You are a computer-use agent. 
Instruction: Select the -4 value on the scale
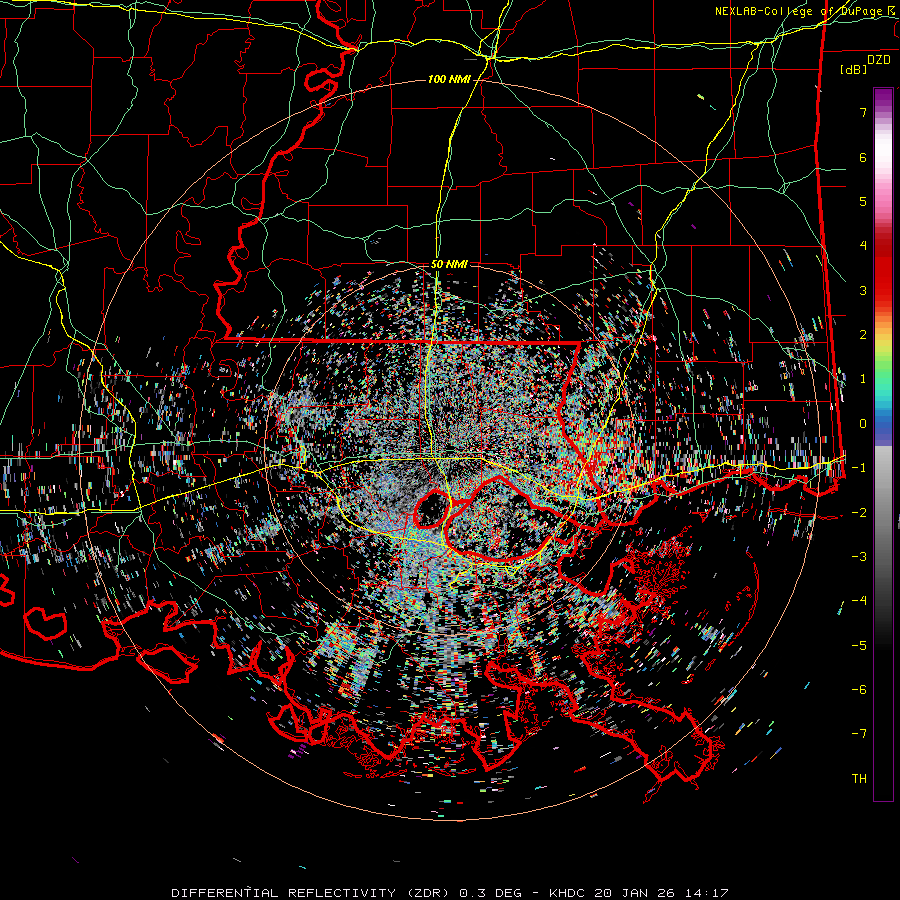[859, 601]
